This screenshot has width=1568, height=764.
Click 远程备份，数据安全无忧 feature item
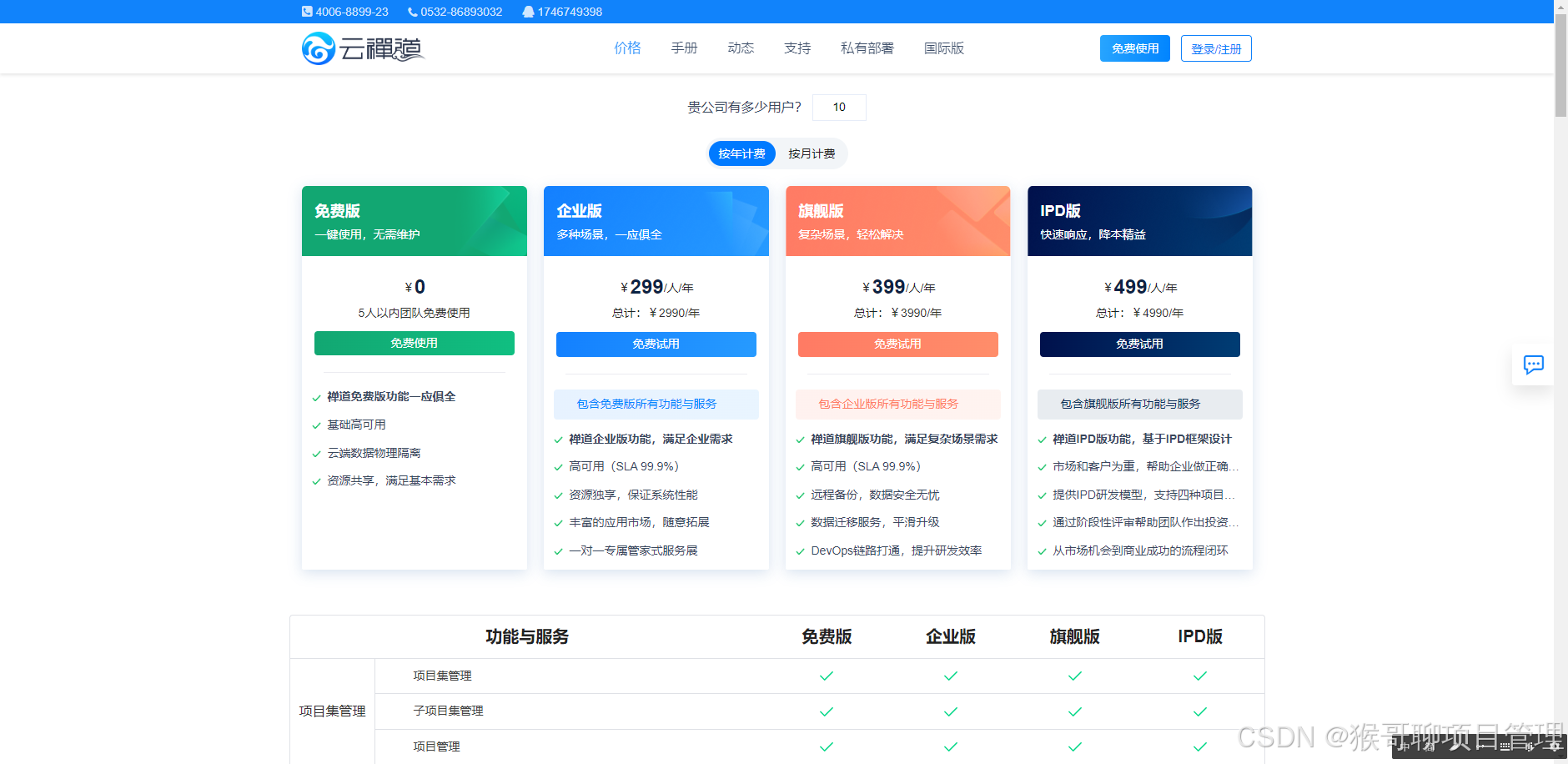tap(875, 495)
